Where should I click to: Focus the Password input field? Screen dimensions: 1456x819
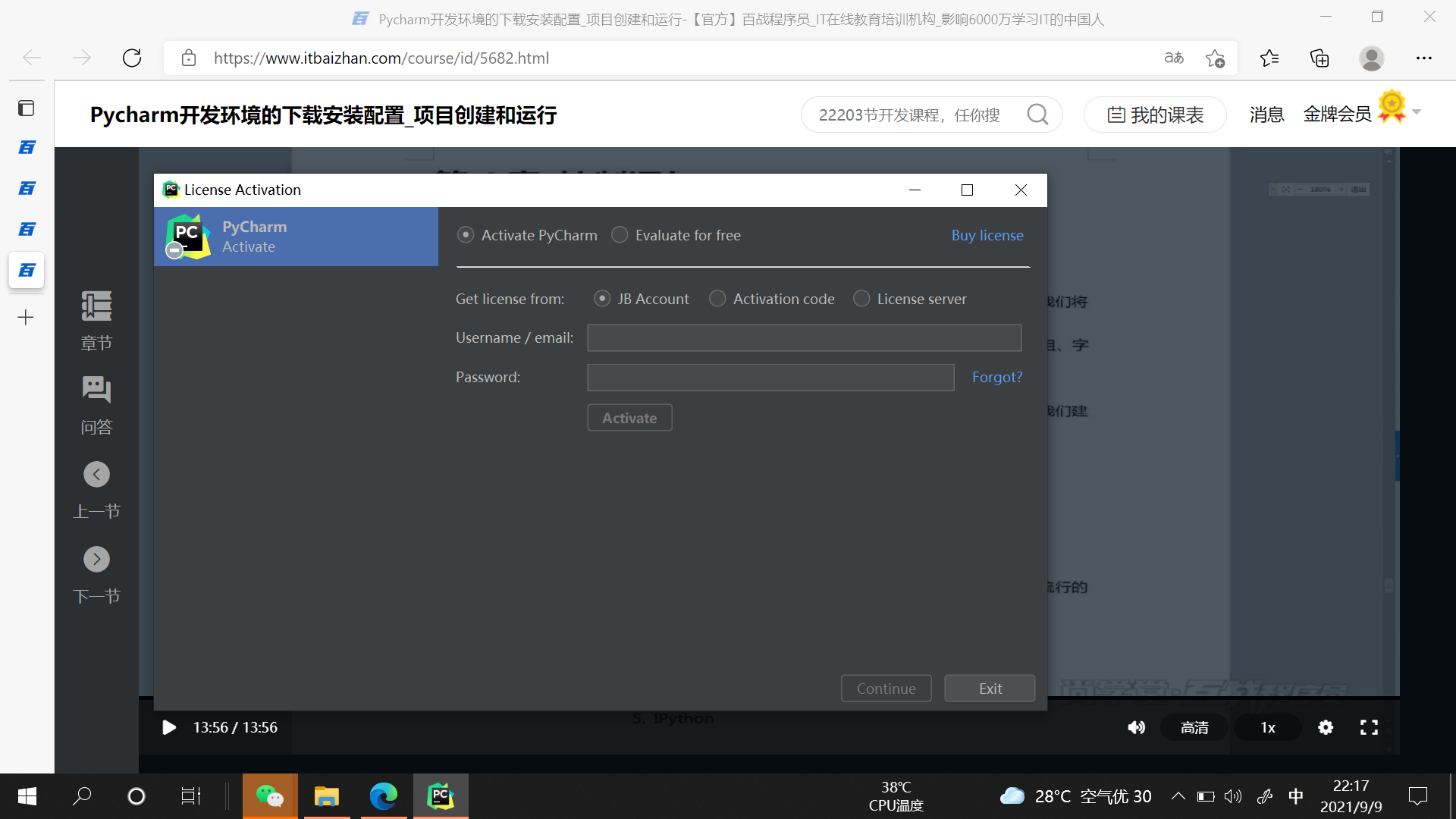770,377
